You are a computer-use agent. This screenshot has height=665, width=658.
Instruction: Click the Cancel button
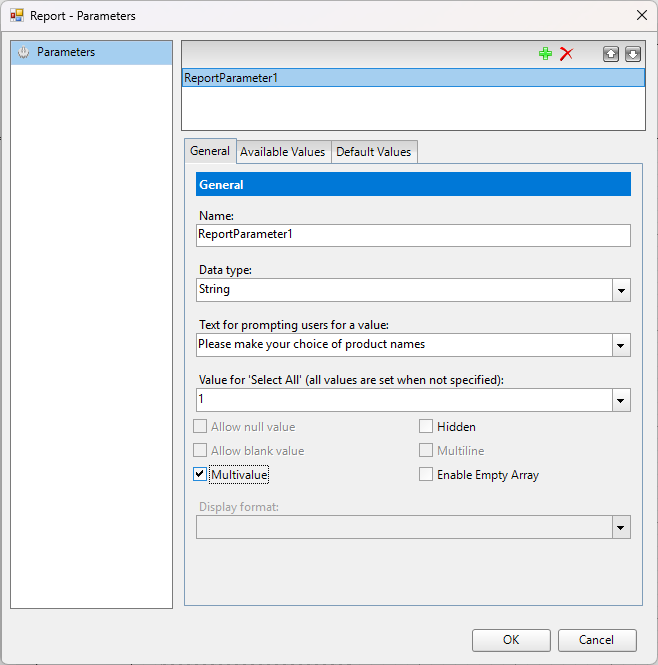pos(597,640)
